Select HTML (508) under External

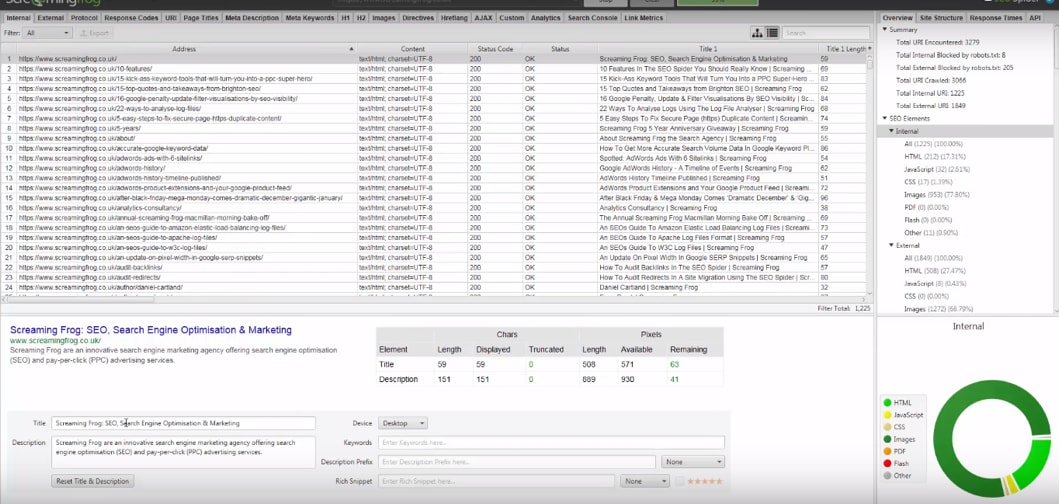click(933, 271)
